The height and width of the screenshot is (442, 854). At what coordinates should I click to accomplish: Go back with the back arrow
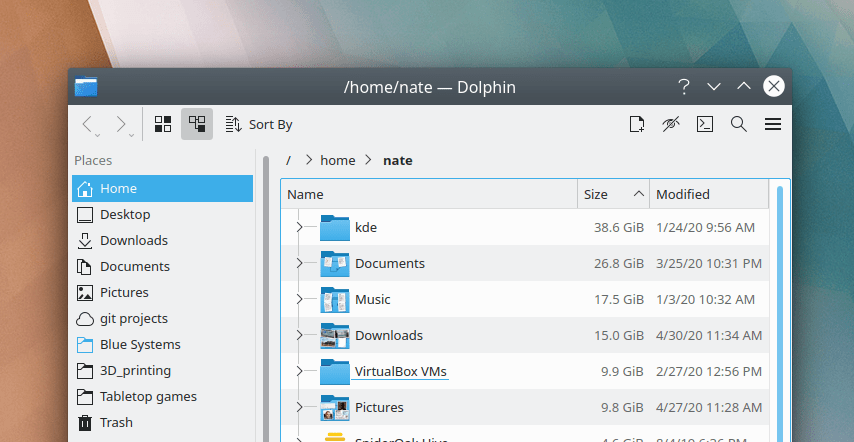pyautogui.click(x=88, y=124)
